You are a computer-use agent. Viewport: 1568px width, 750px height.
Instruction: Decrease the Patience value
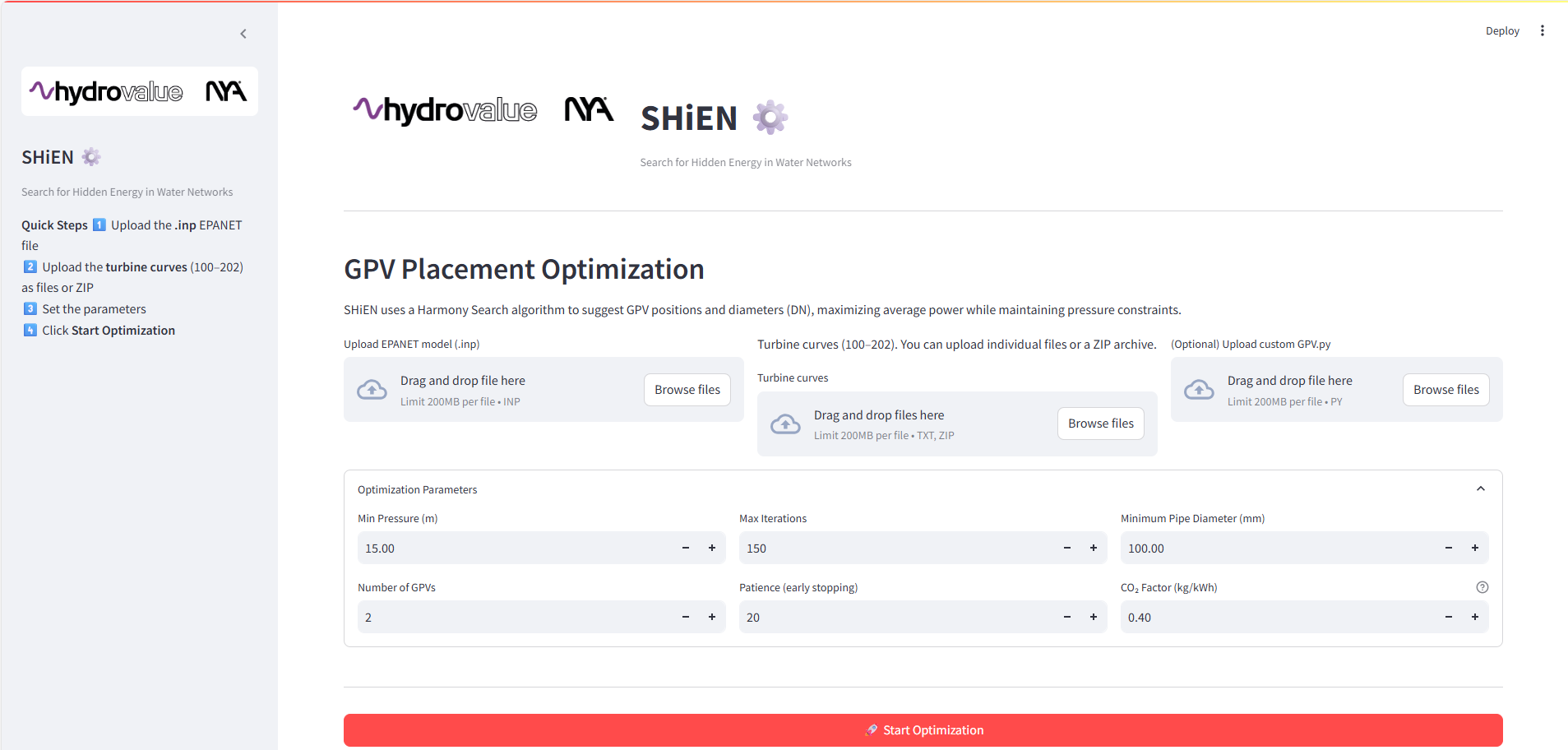1067,617
